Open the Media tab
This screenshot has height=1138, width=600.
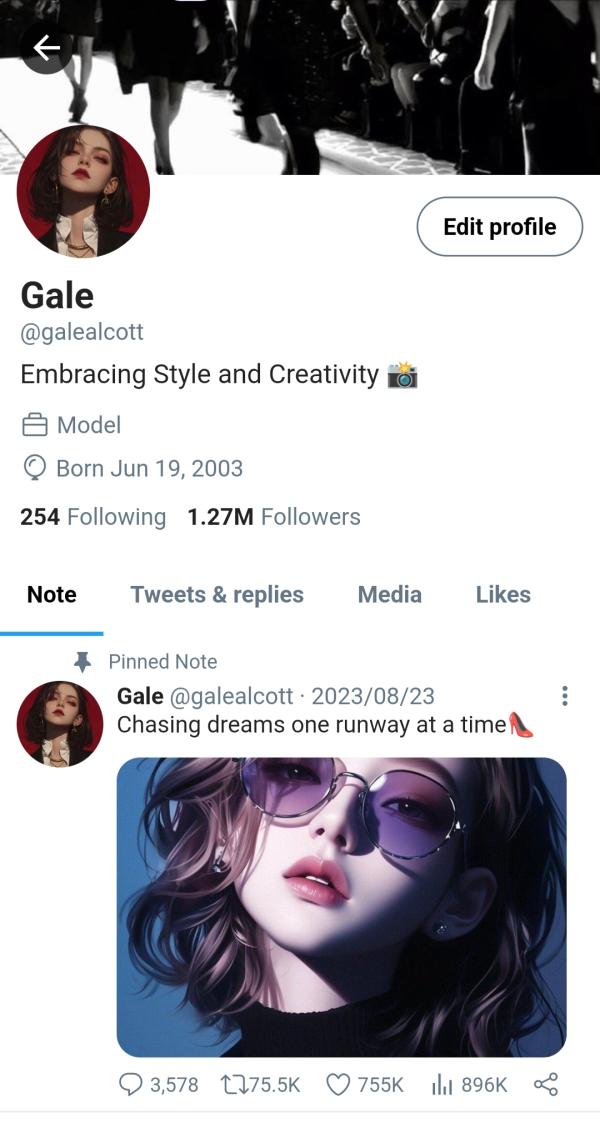(389, 595)
